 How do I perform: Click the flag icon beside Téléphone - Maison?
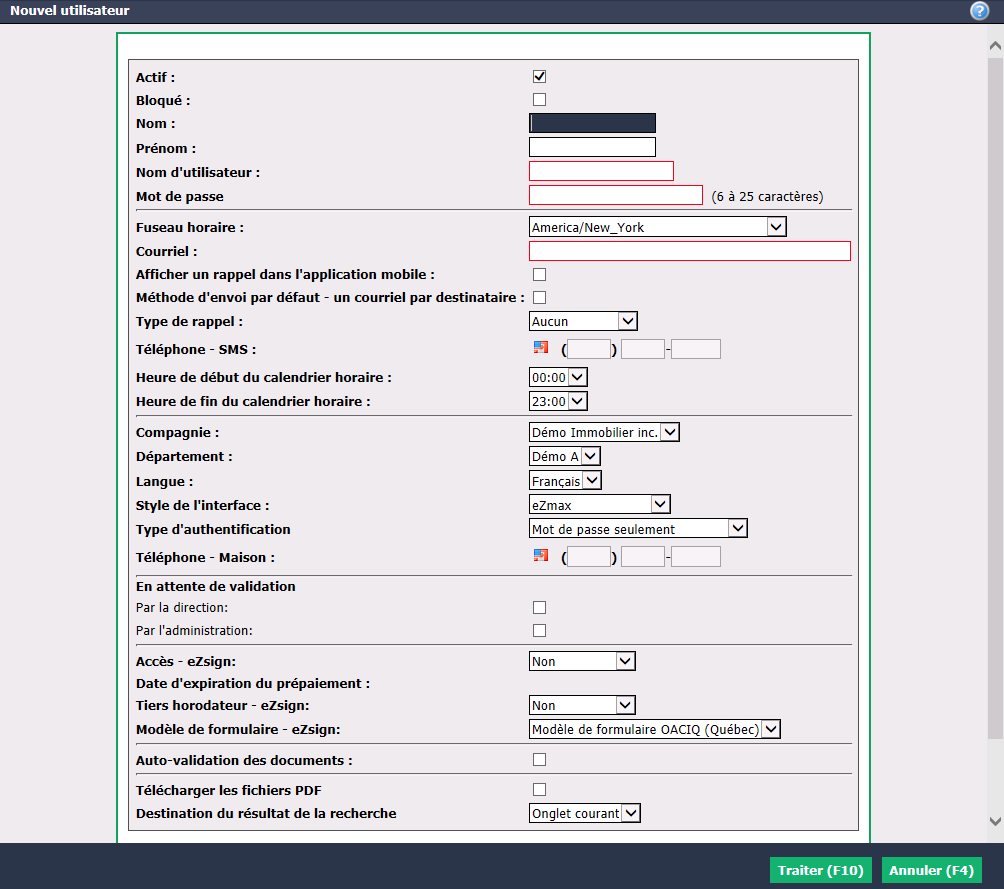click(x=541, y=555)
